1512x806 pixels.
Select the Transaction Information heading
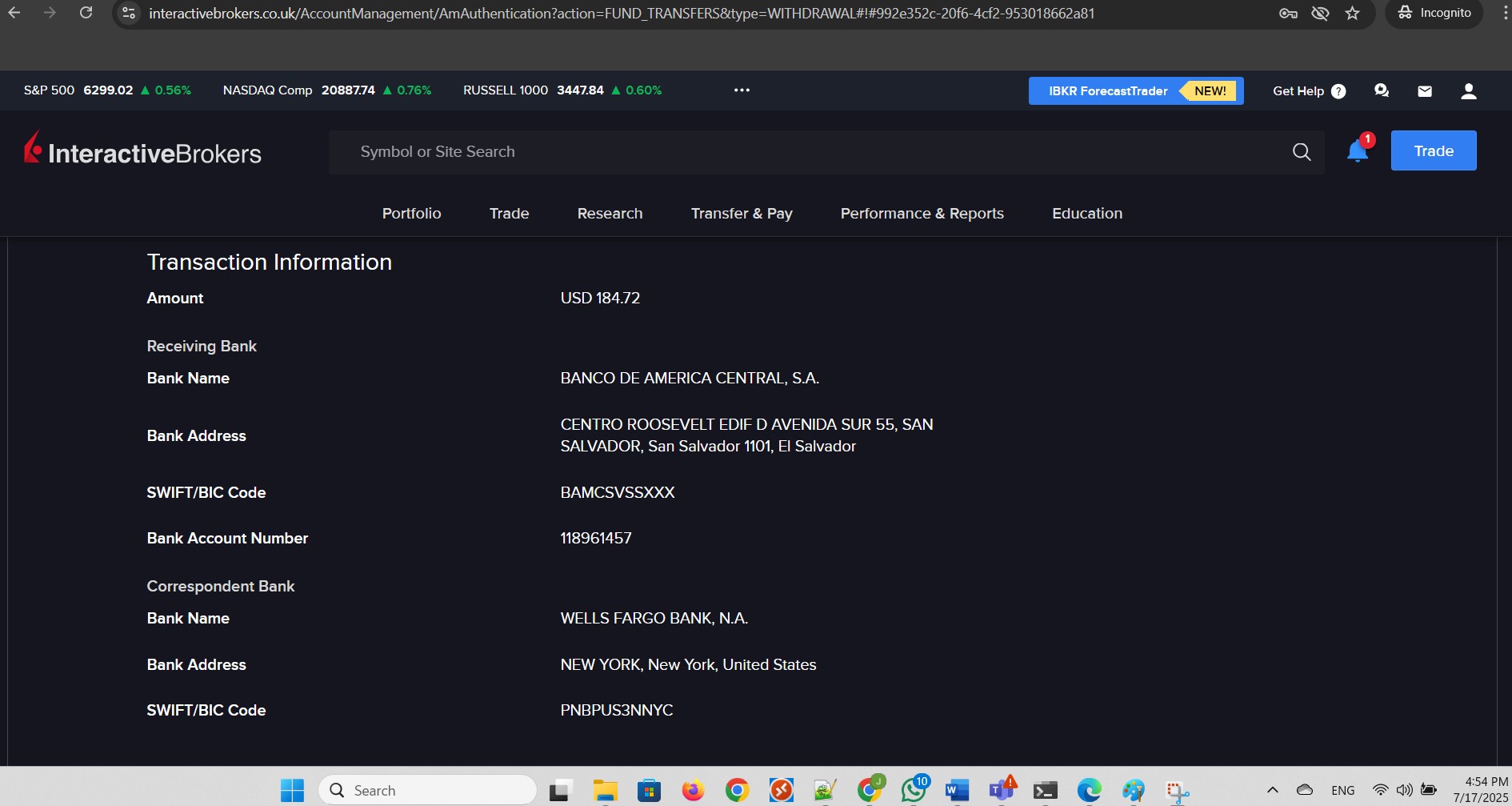[x=270, y=263]
